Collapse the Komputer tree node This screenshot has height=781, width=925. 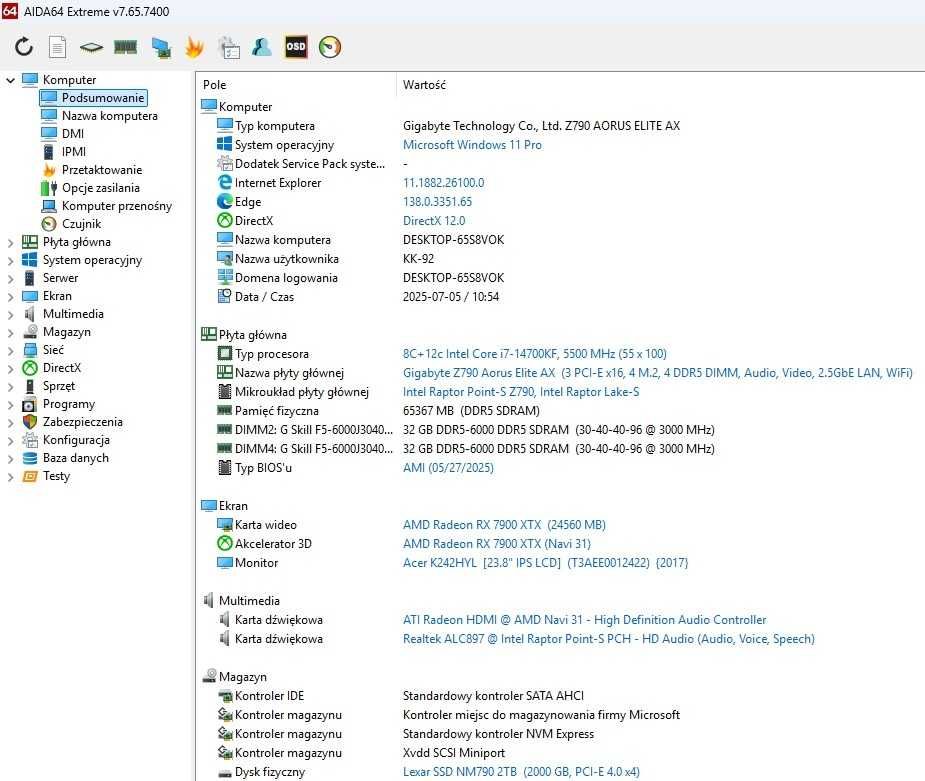pyautogui.click(x=10, y=80)
